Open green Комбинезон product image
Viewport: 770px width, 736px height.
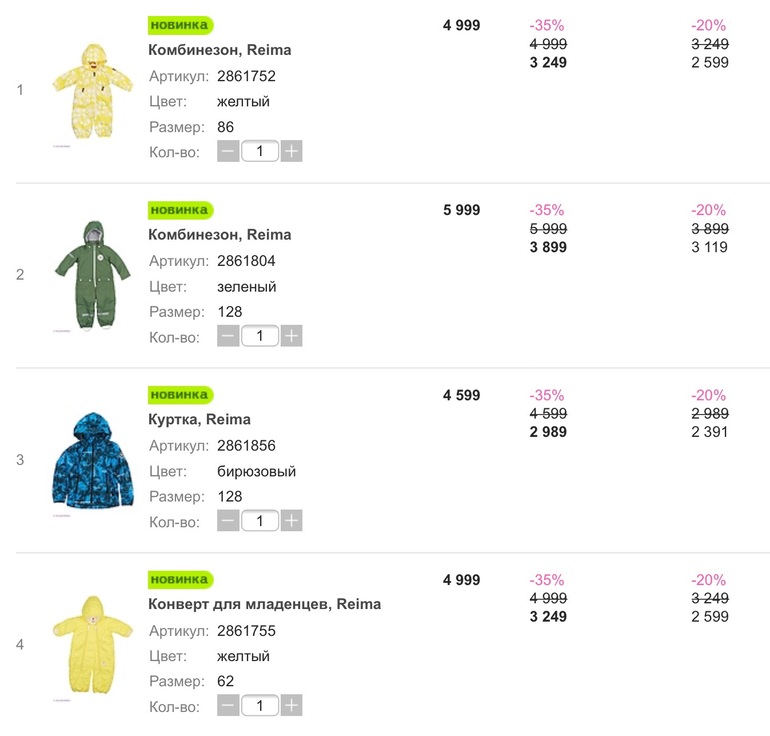coord(92,276)
